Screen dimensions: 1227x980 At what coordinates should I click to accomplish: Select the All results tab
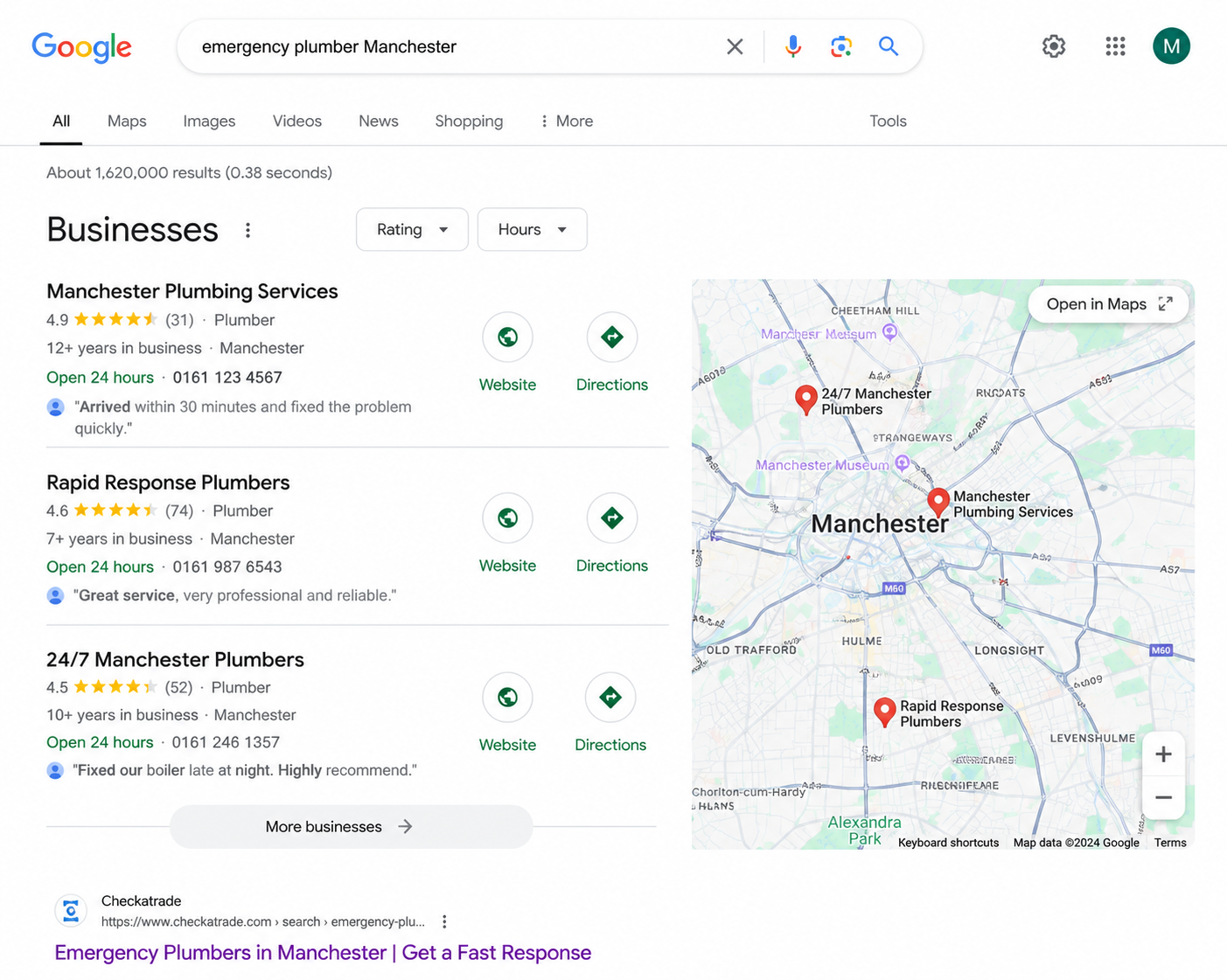[61, 121]
